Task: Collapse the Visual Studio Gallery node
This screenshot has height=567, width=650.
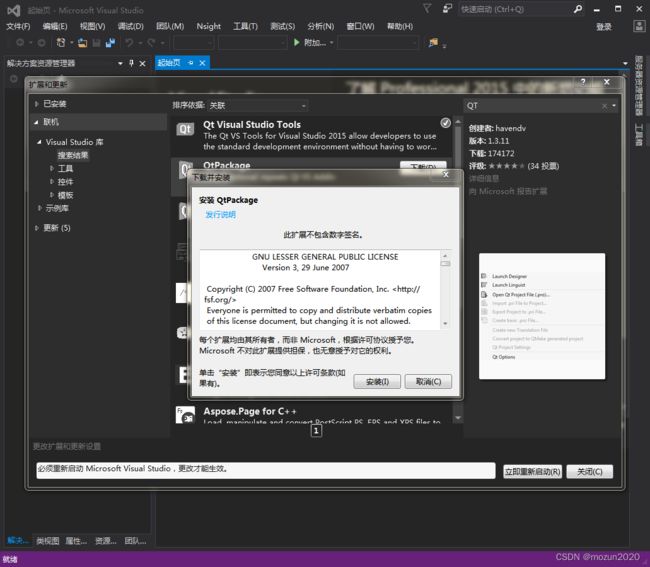Action: pyautogui.click(x=39, y=142)
